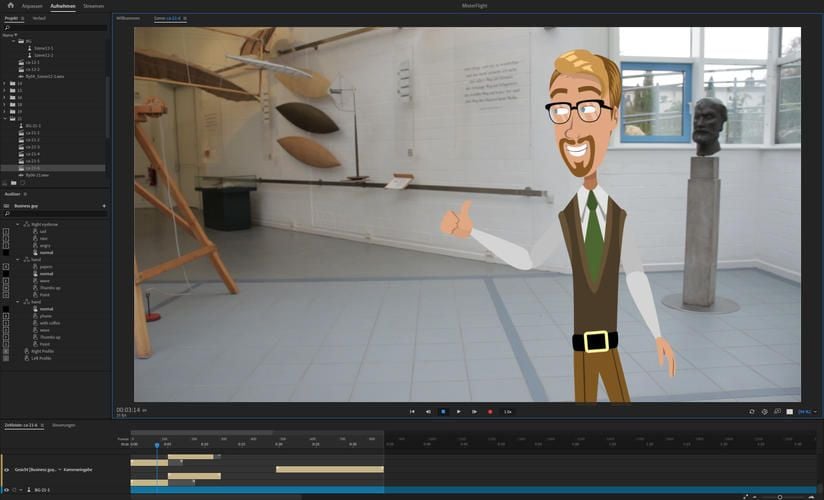Open the Verlauf panel tab
Viewport: 824px width, 500px height.
coord(39,18)
